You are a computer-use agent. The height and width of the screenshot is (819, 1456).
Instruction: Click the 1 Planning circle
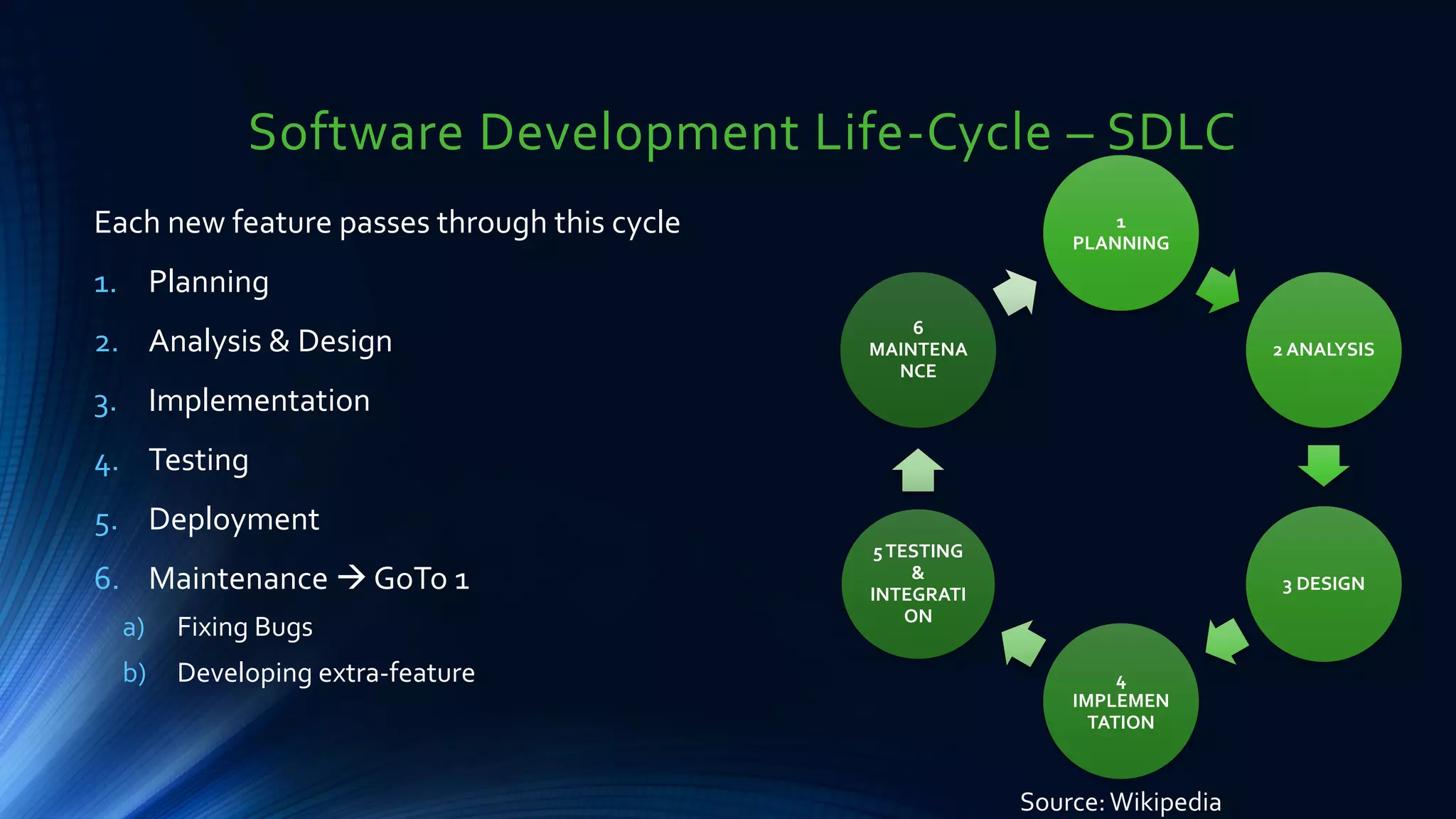(x=1120, y=233)
